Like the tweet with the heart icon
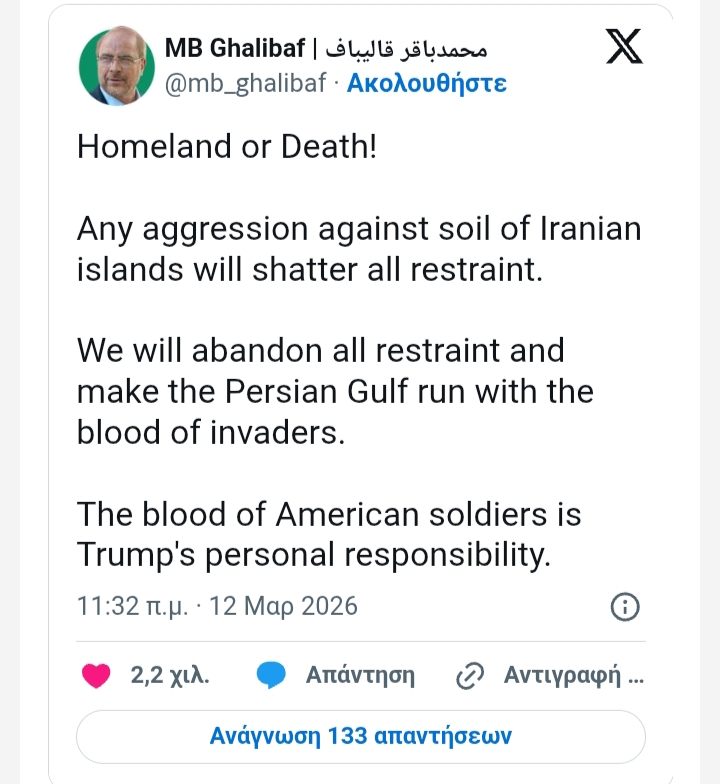 click(x=96, y=675)
